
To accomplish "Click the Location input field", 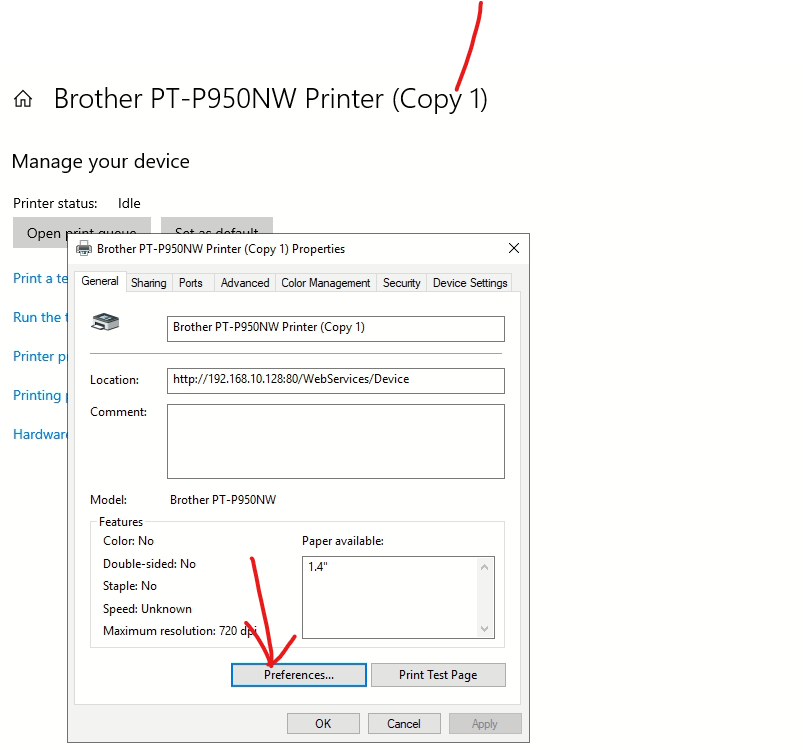I will 335,381.
